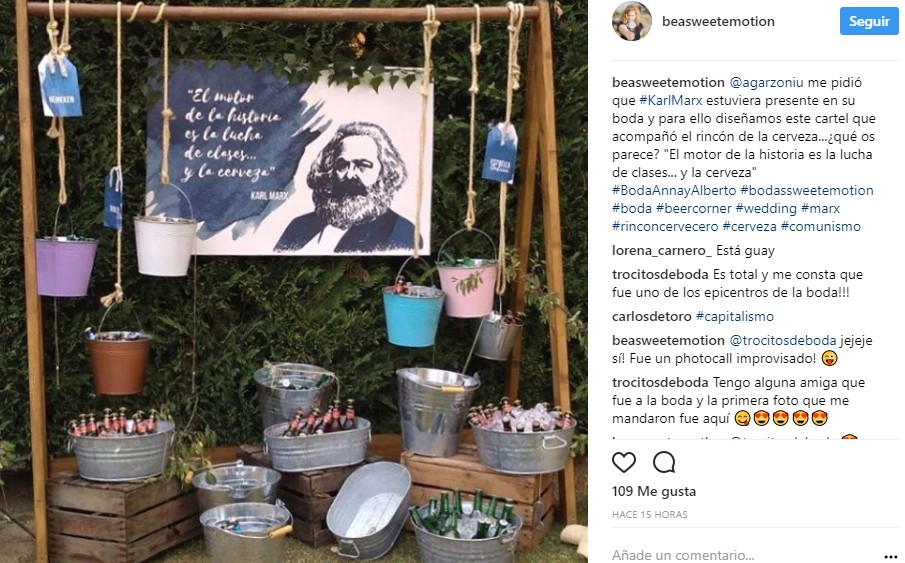
Task: Visit carlosdetoro commenter profile
Action: pyautogui.click(x=652, y=316)
